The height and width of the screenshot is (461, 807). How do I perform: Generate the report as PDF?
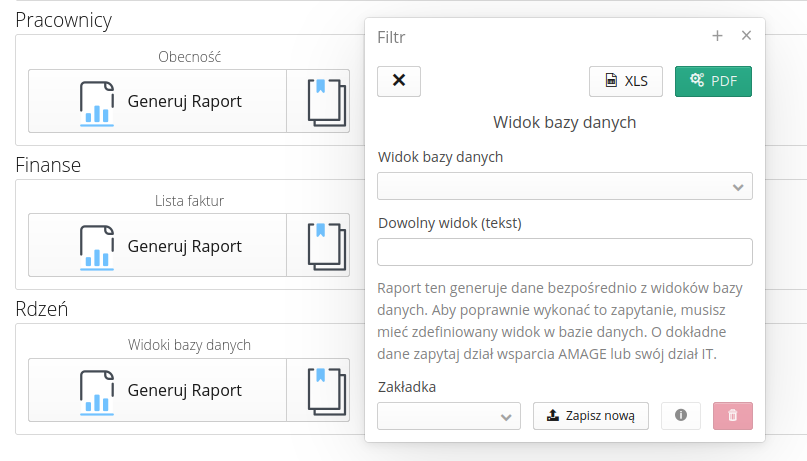pos(713,82)
